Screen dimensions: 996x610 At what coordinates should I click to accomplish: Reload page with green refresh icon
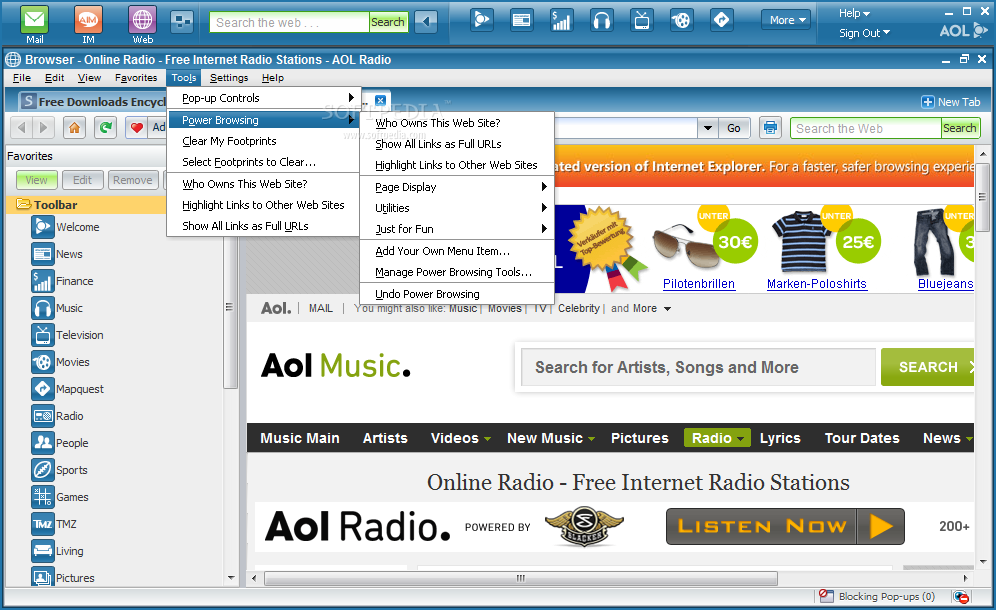(105, 128)
